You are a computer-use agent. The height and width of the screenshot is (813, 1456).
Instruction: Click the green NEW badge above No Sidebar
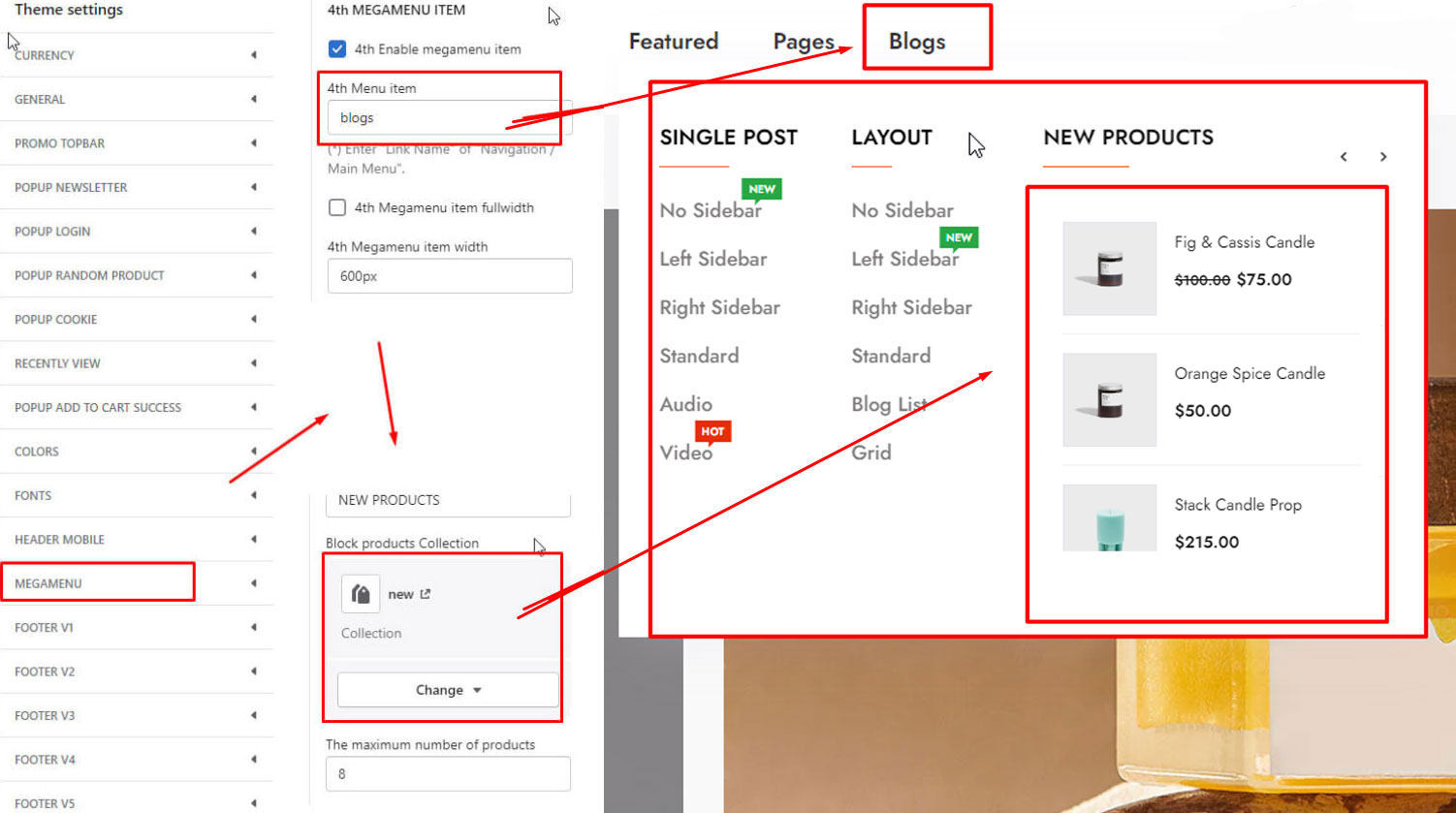[x=762, y=189]
